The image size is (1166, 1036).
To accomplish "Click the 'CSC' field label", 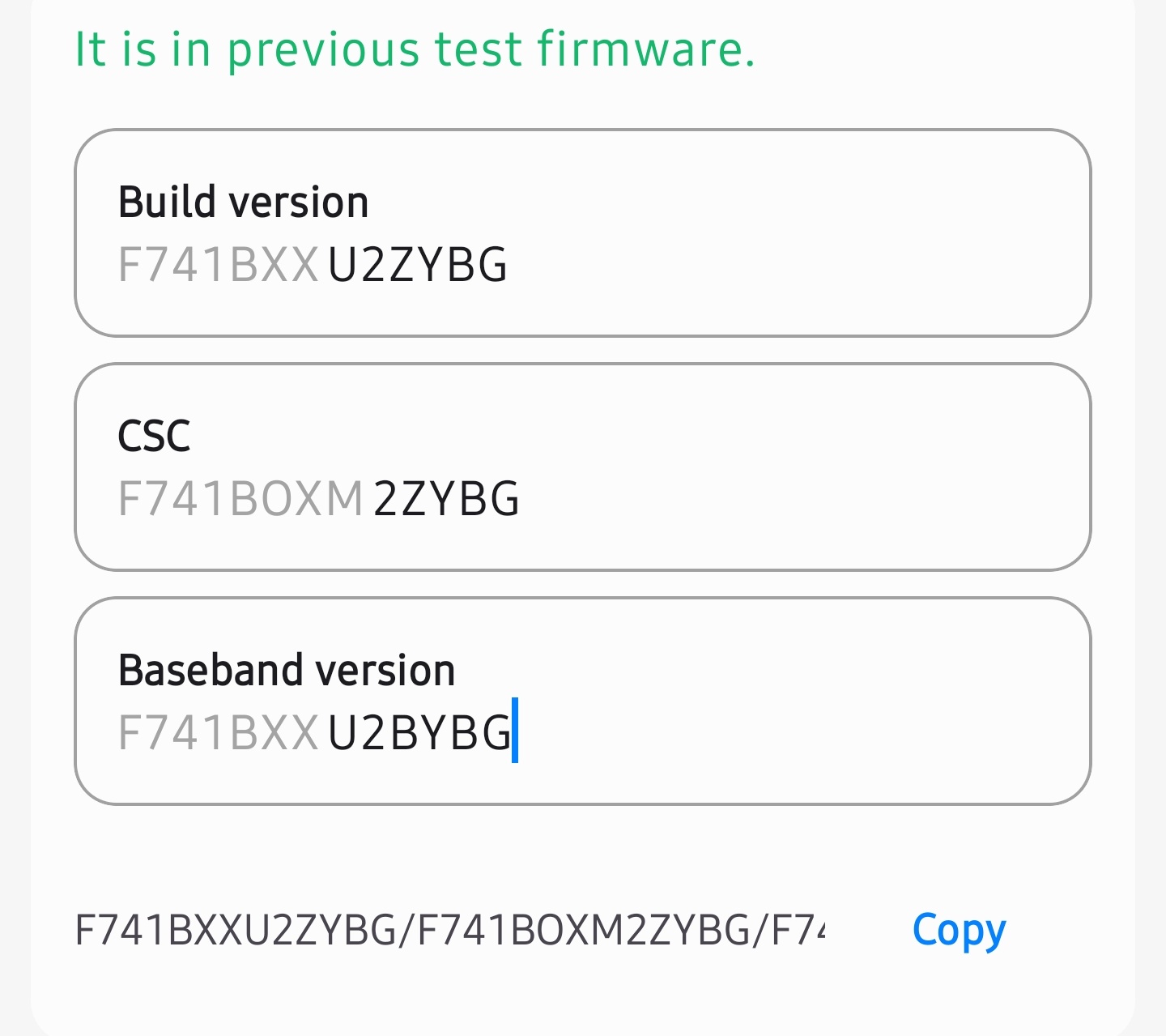I will coord(154,436).
